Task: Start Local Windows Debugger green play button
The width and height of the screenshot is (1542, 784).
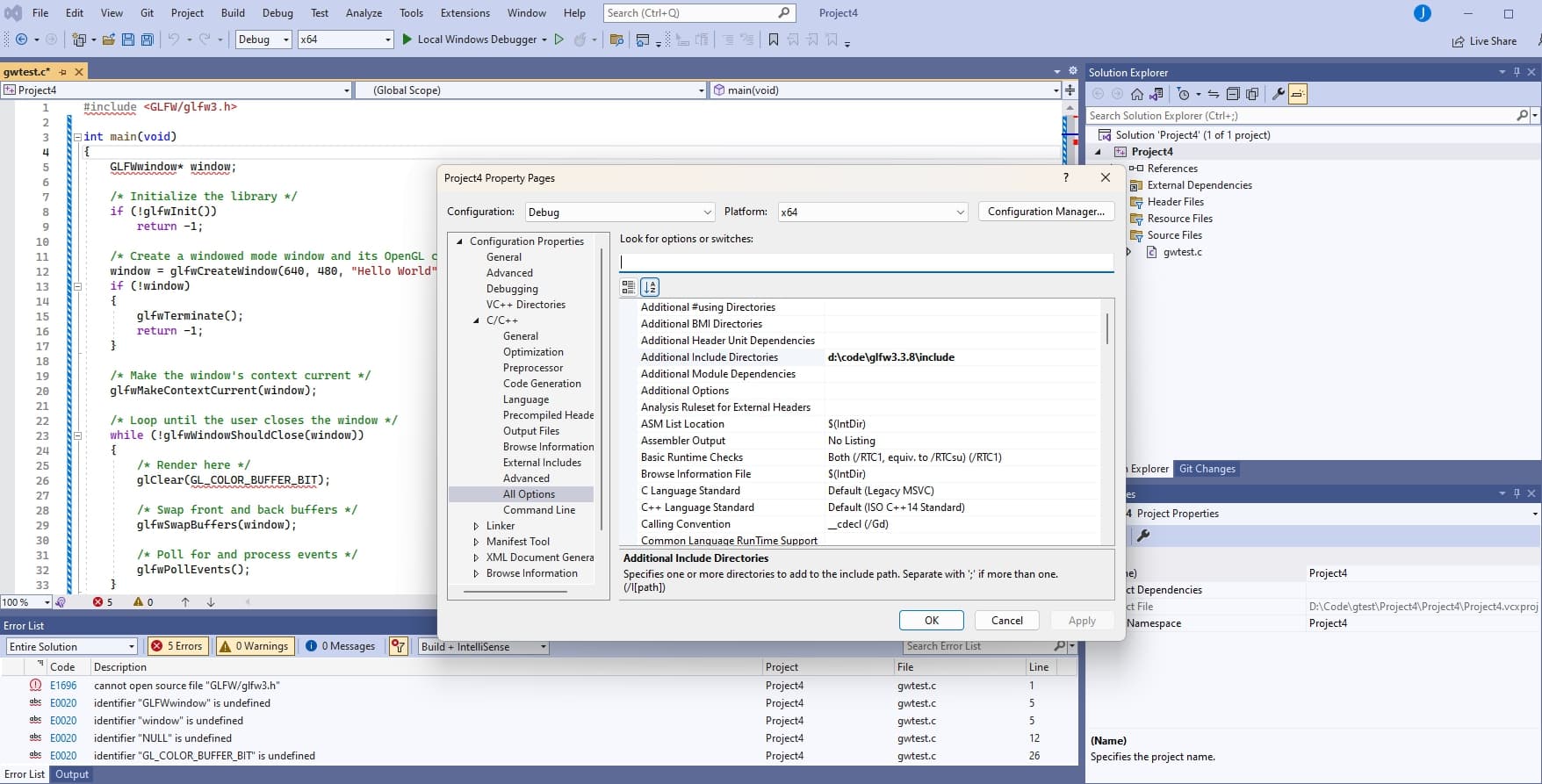Action: pyautogui.click(x=407, y=40)
